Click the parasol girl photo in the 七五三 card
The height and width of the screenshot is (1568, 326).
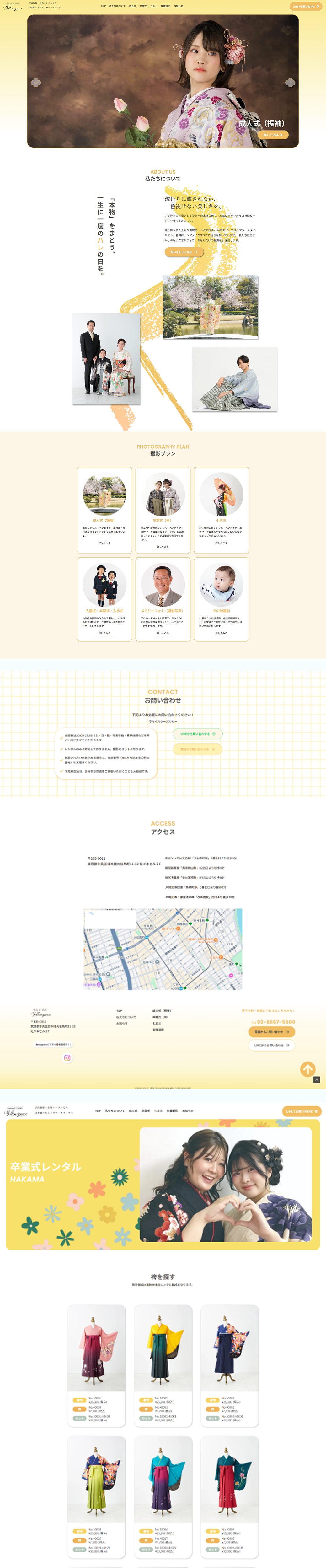222,494
